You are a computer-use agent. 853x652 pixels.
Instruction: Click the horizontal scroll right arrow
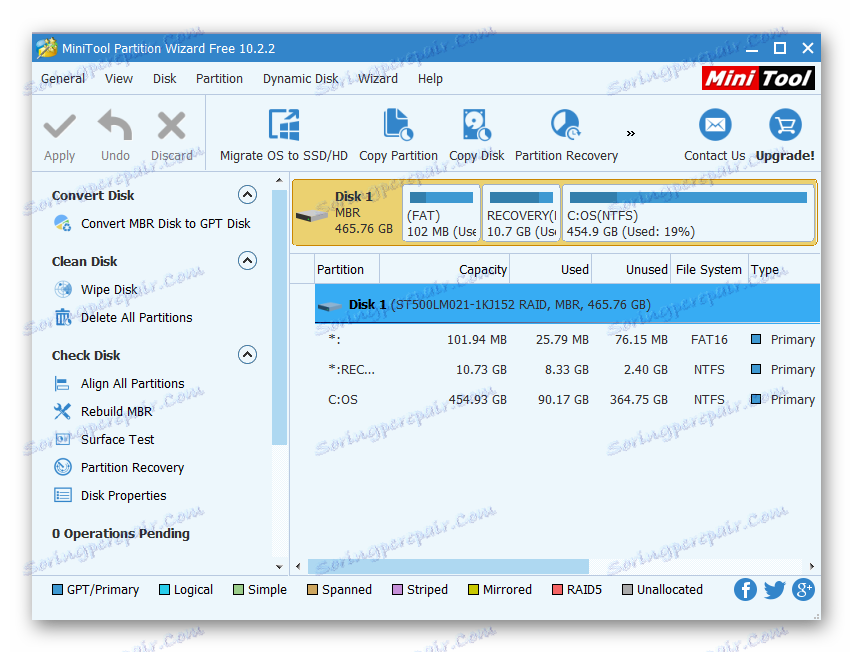[x=812, y=566]
